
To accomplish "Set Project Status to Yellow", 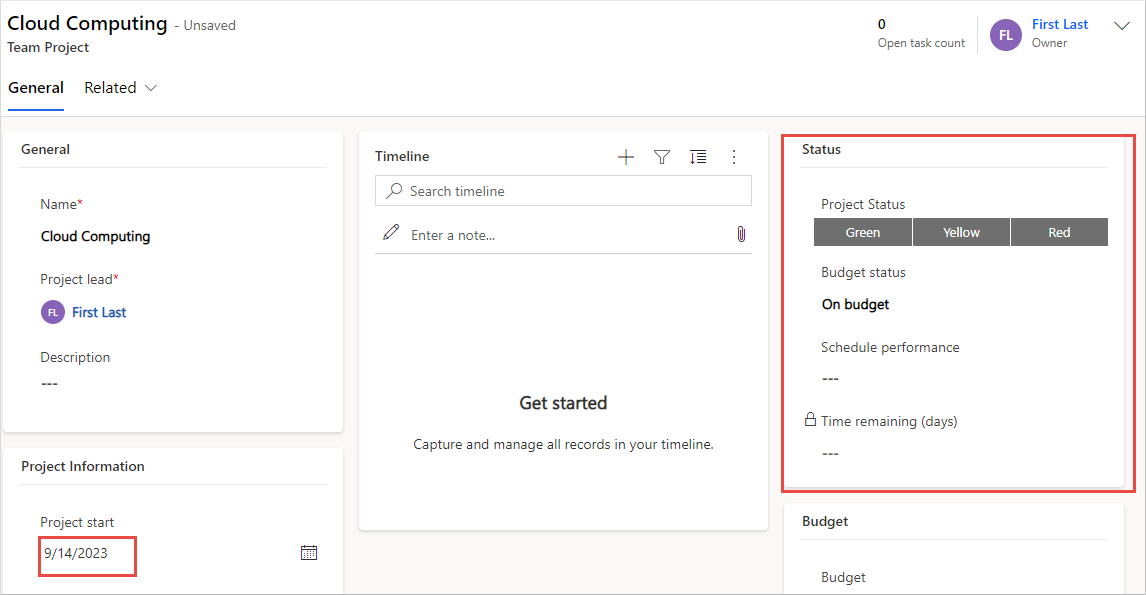I will [961, 232].
